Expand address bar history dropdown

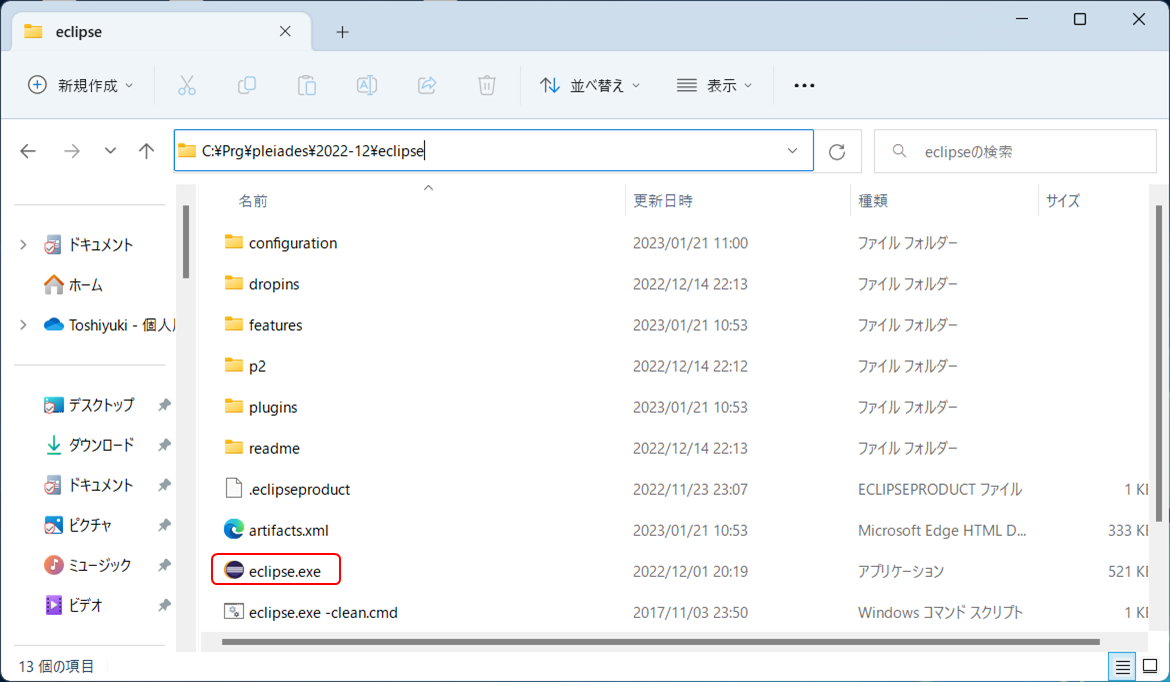coord(792,151)
